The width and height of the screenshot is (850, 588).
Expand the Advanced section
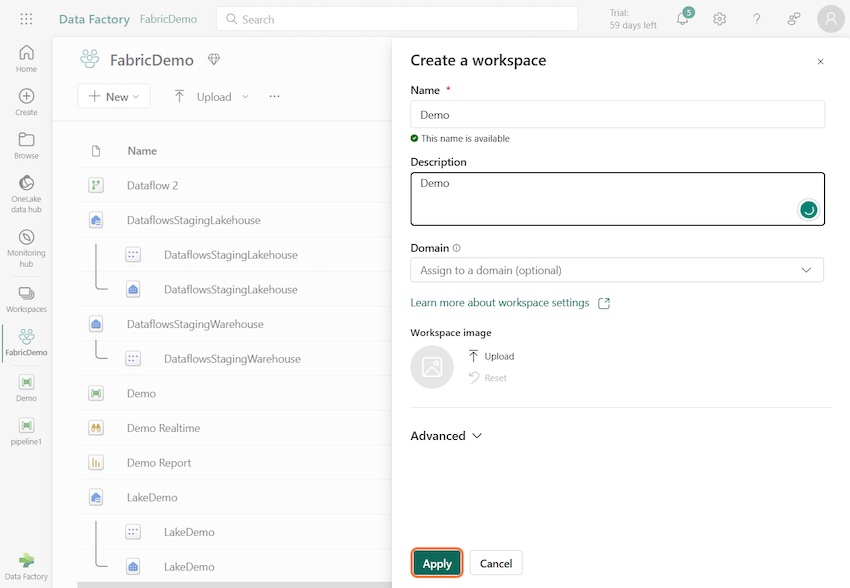point(446,436)
